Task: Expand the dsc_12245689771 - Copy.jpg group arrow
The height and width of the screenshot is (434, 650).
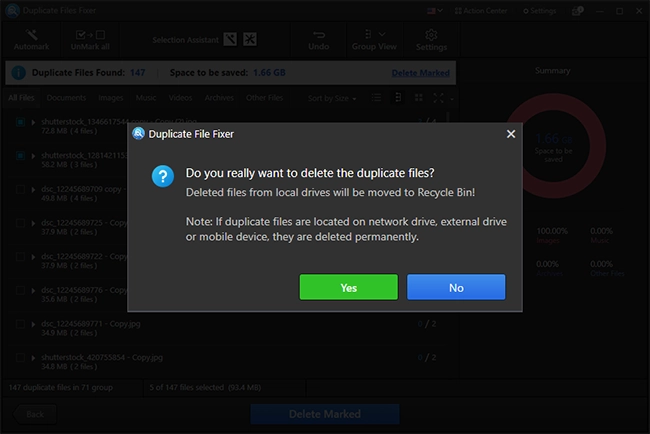Action: pos(33,324)
